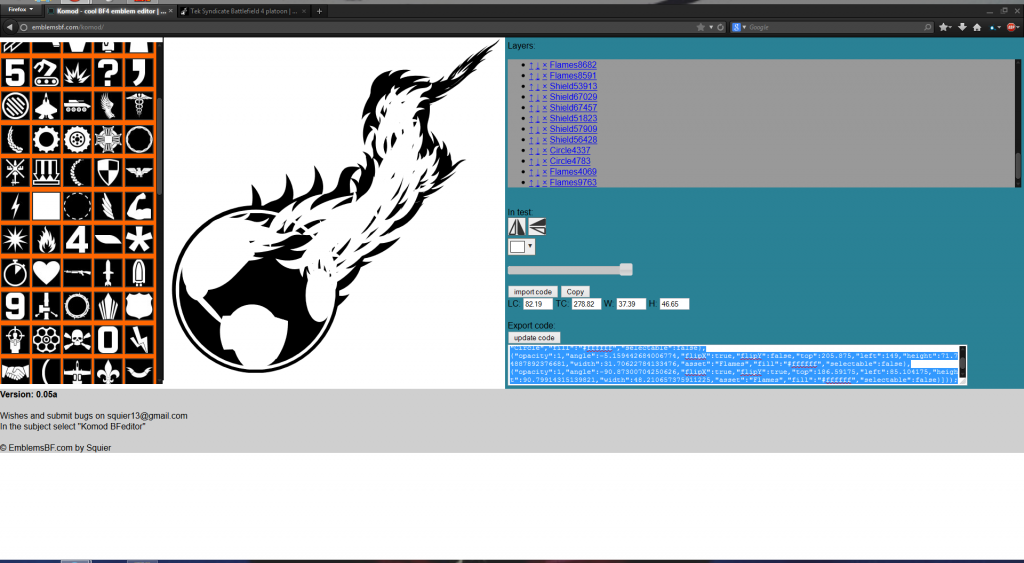Click the opacity slider handle
This screenshot has width=1024, height=563.
pos(626,269)
